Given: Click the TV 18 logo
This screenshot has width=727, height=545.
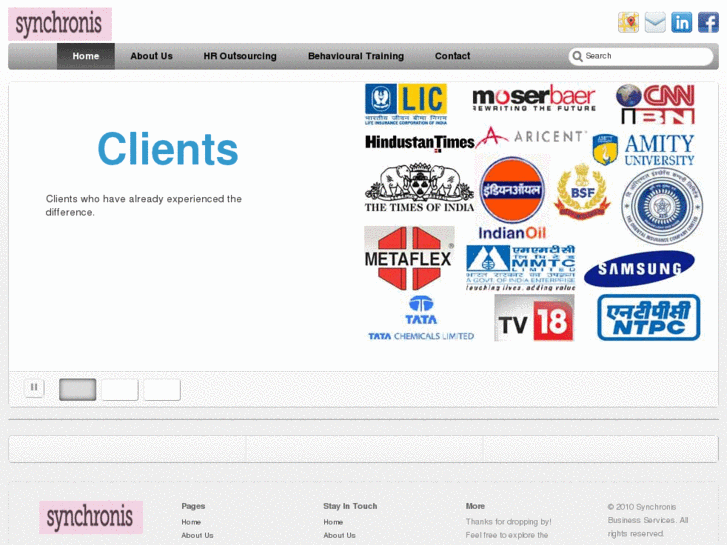Looking at the screenshot, I should pos(534,318).
